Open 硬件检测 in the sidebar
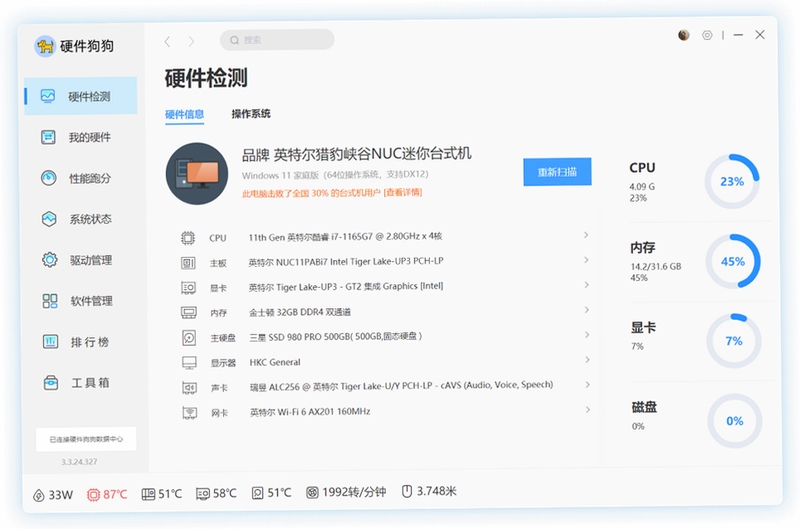The image size is (800, 529). pyautogui.click(x=81, y=96)
